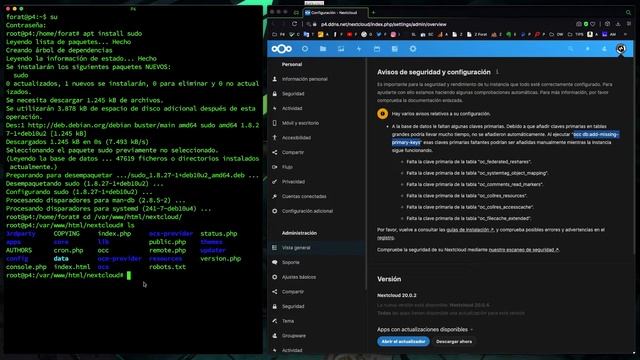Viewport: 640px width, 360px height.
Task: Open the Dashboard app in Nextcloud header
Action: [305, 49]
